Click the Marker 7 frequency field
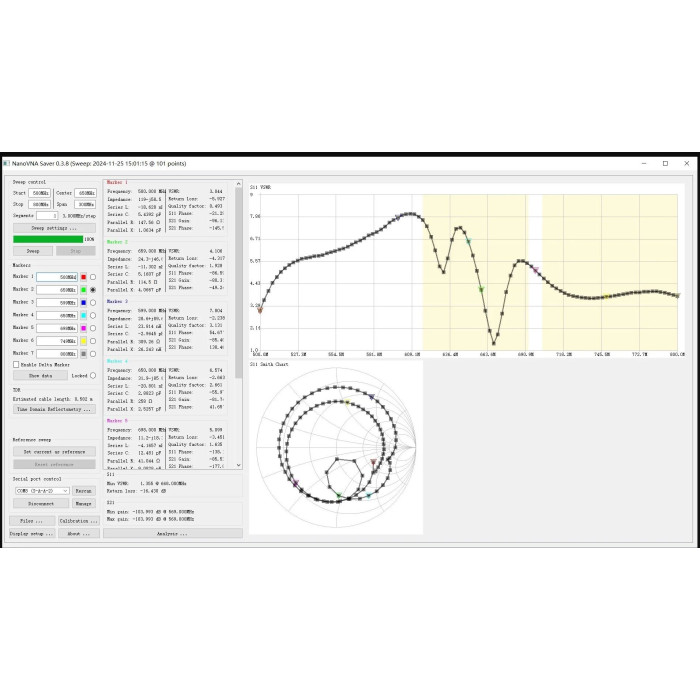 click(57, 354)
